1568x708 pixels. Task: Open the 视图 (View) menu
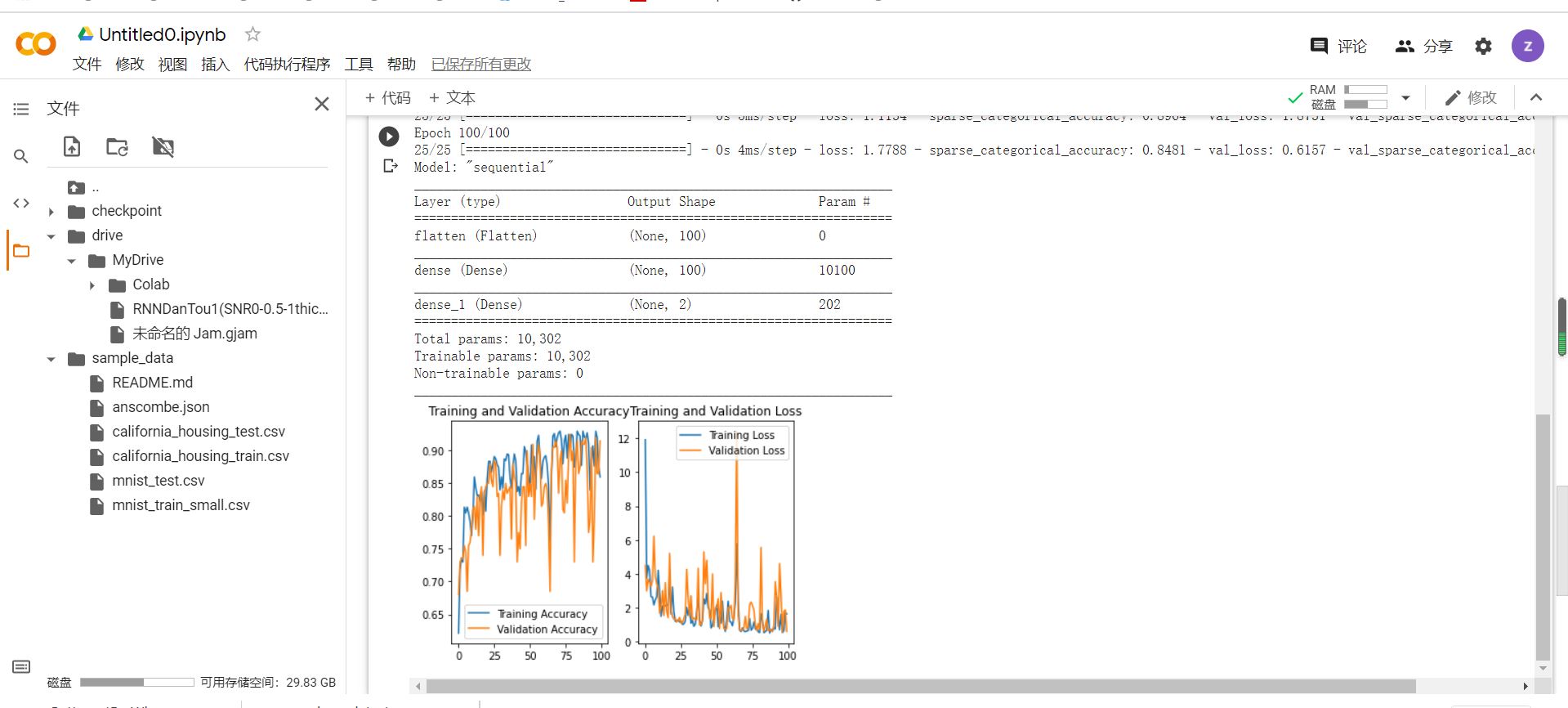click(x=172, y=65)
